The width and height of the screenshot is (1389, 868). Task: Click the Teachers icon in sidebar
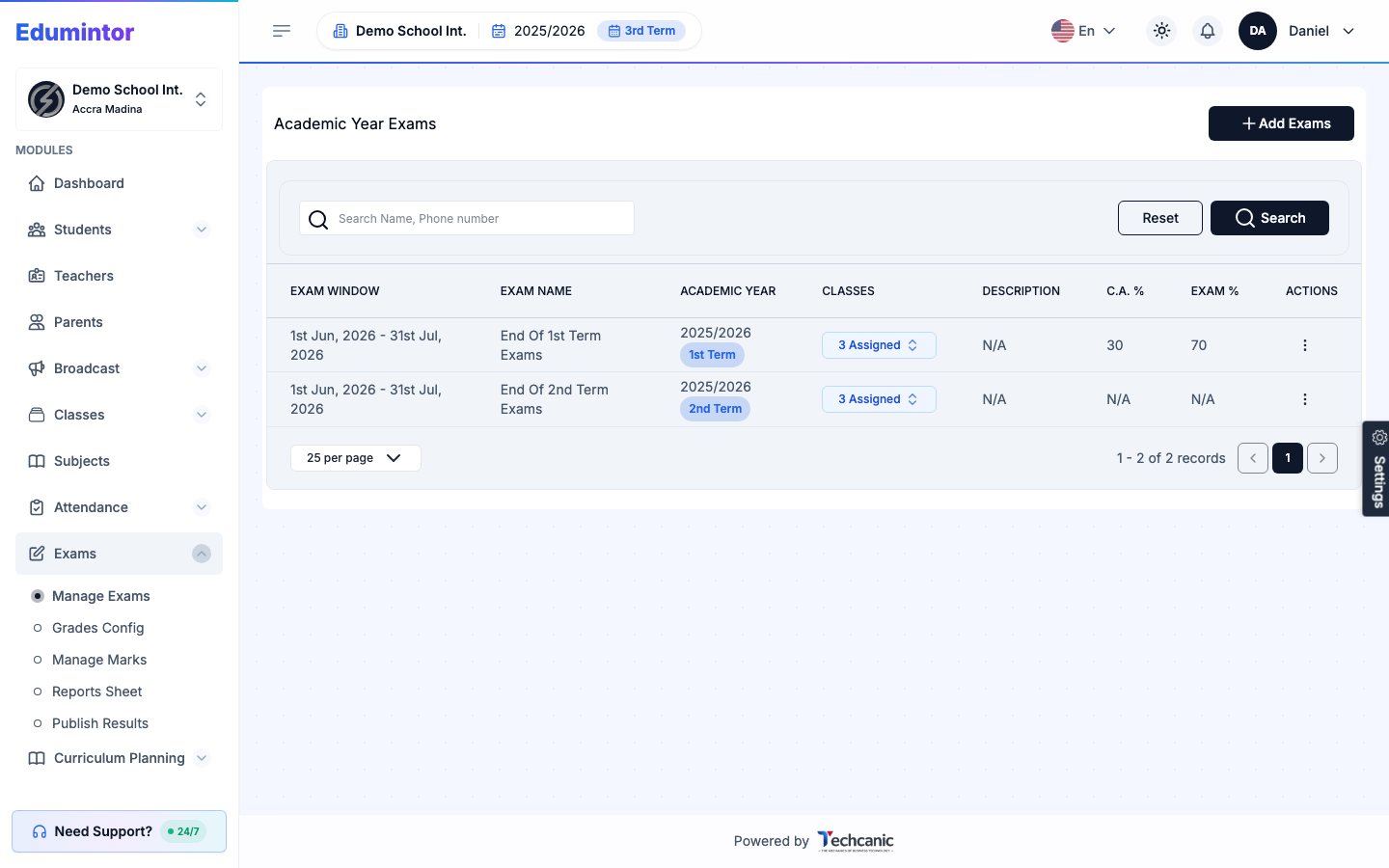click(x=37, y=276)
